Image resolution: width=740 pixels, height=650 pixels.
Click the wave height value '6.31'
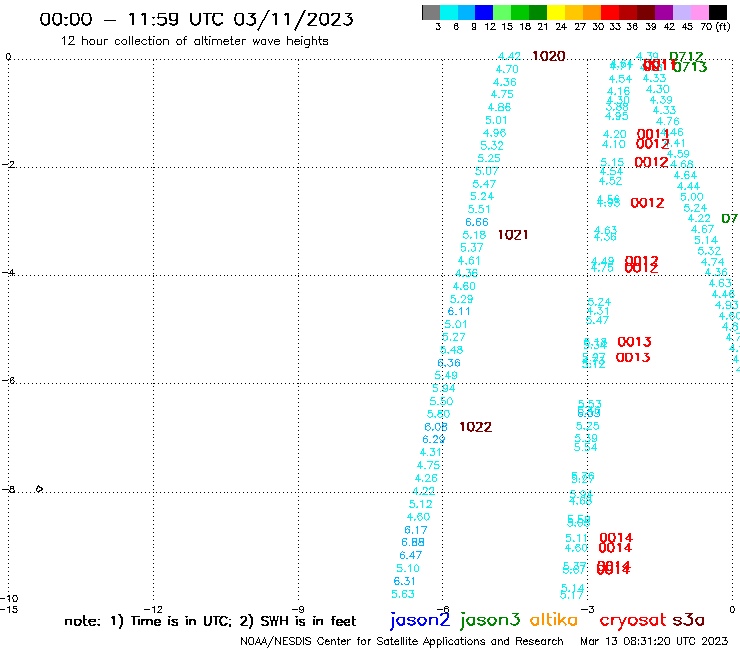click(x=404, y=581)
